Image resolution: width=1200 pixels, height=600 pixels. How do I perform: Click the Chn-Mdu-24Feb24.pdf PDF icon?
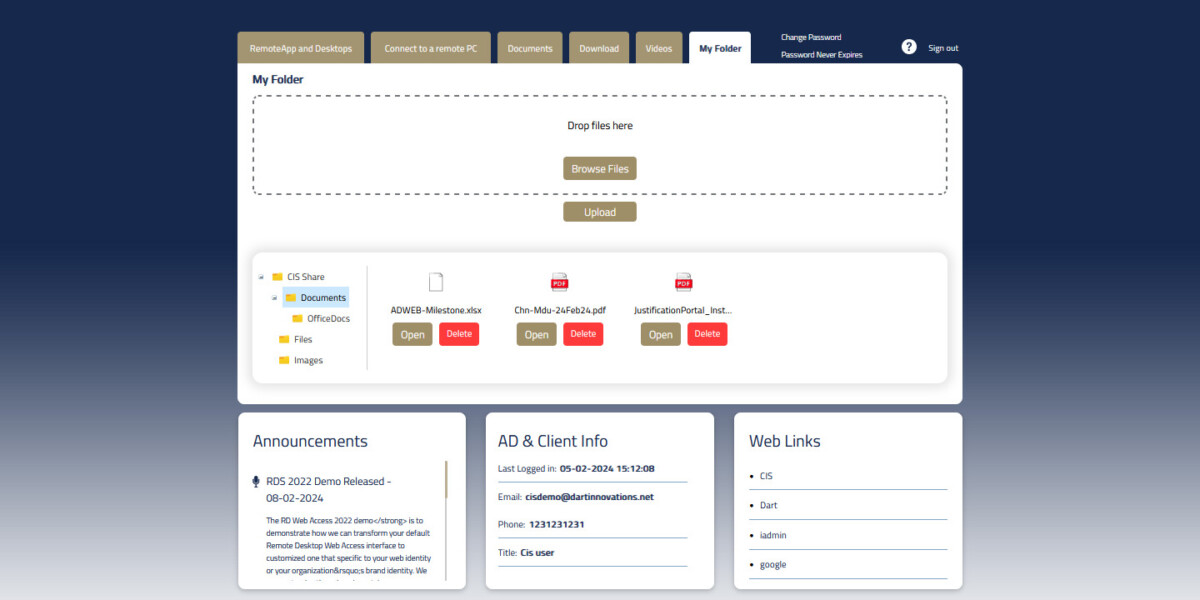pos(559,282)
